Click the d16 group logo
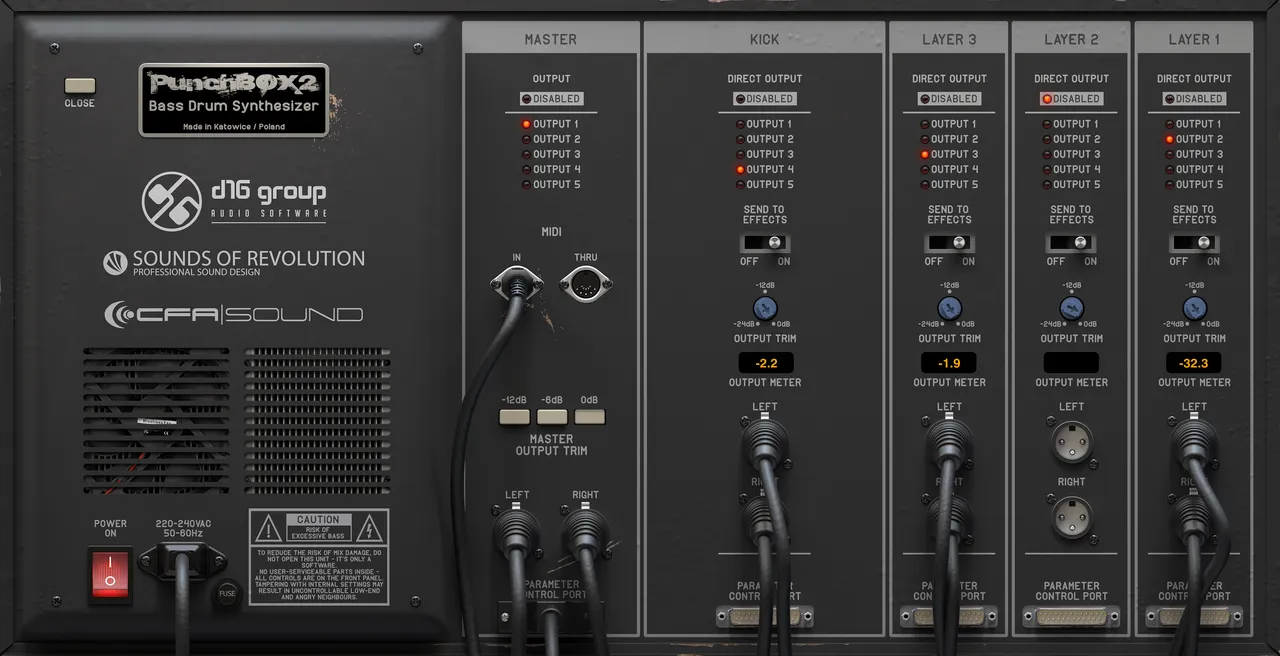Viewport: 1280px width, 656px height. tap(234, 200)
